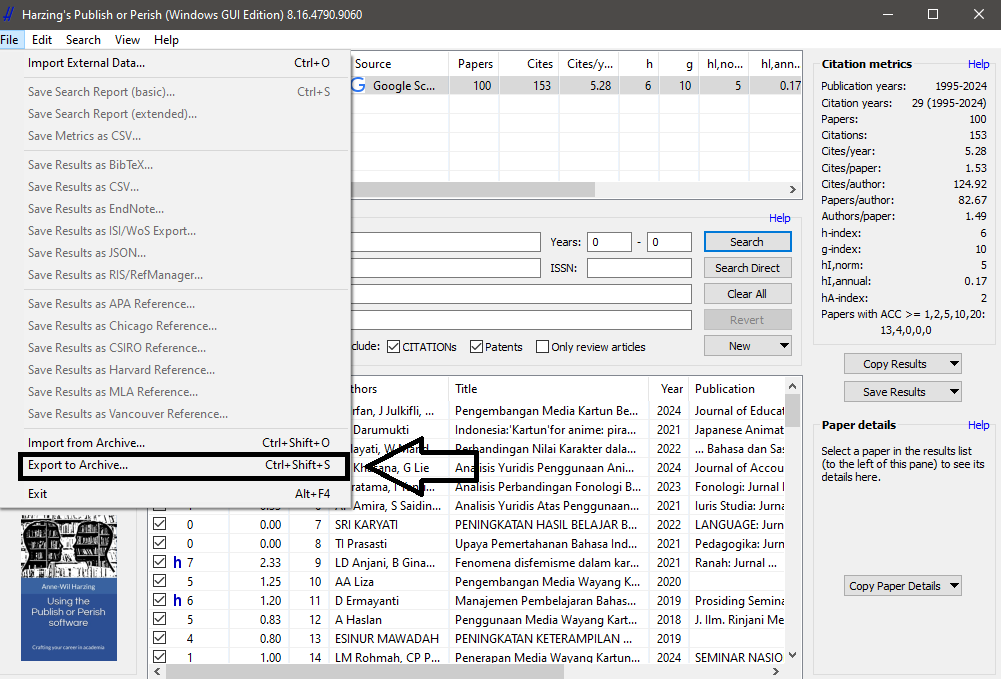Click the ISSN input field
Viewport: 1001px width, 679px height.
639,268
